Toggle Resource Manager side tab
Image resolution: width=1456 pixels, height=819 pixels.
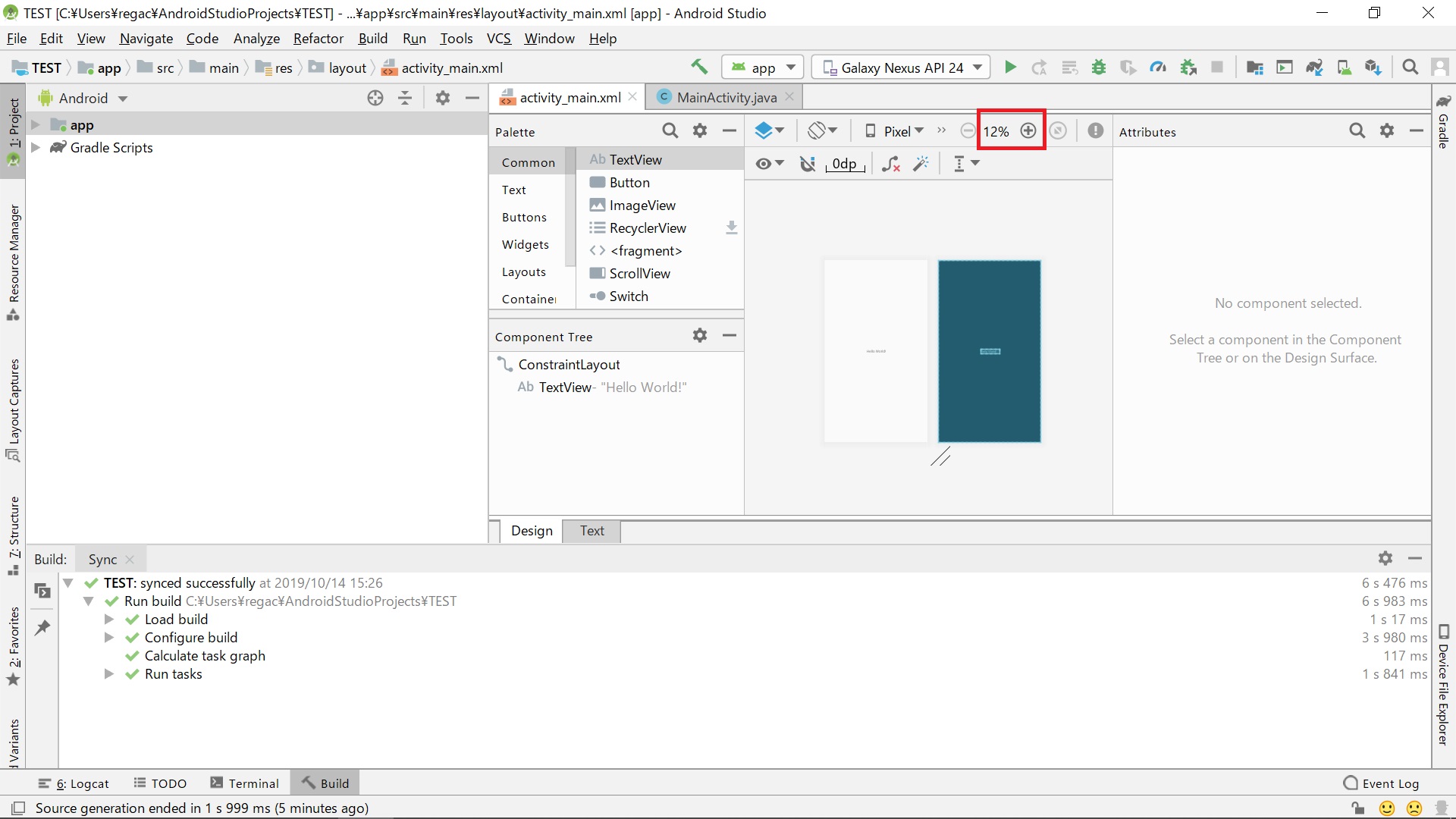13,262
